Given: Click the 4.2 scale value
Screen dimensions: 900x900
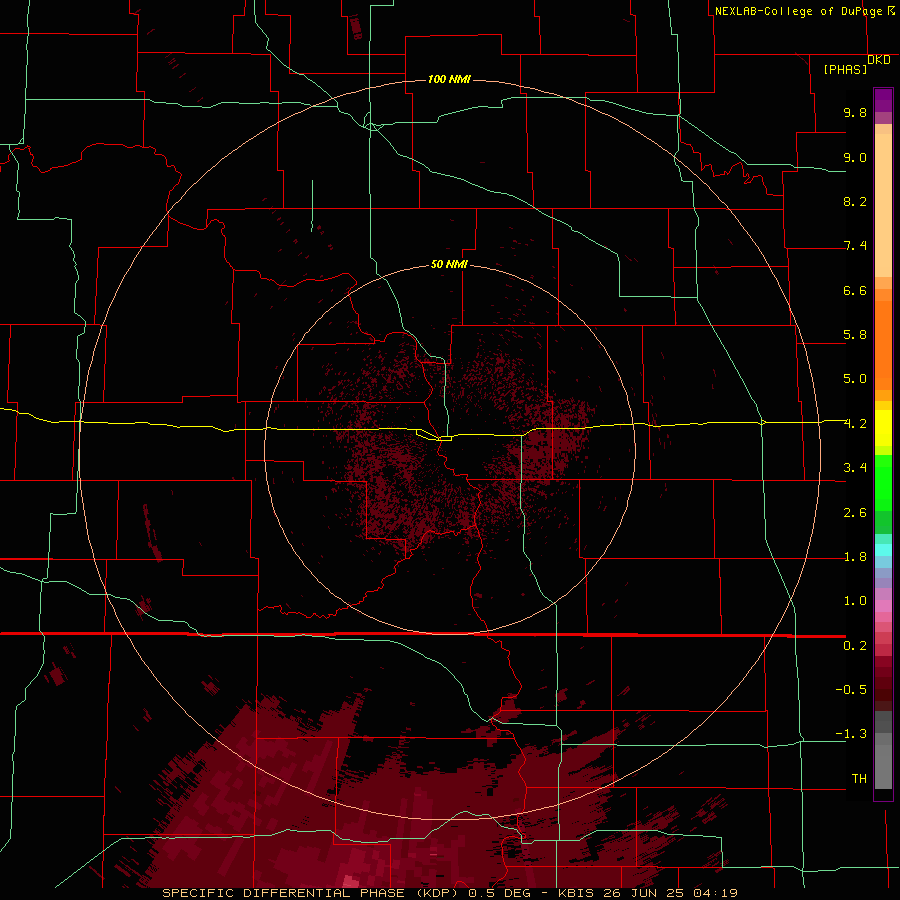Looking at the screenshot, I should pyautogui.click(x=855, y=424).
